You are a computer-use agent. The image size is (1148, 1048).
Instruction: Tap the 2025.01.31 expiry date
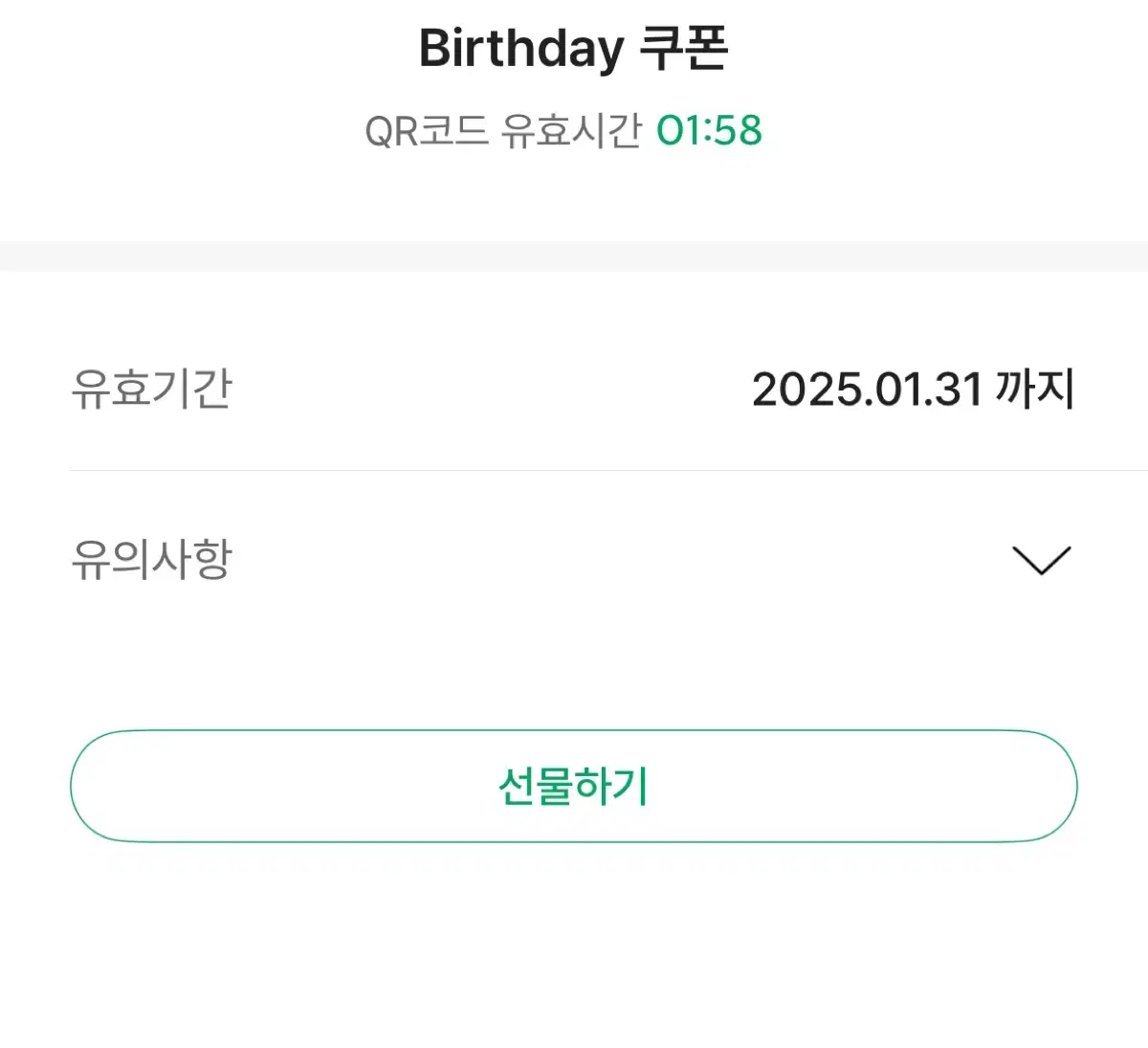coord(868,390)
